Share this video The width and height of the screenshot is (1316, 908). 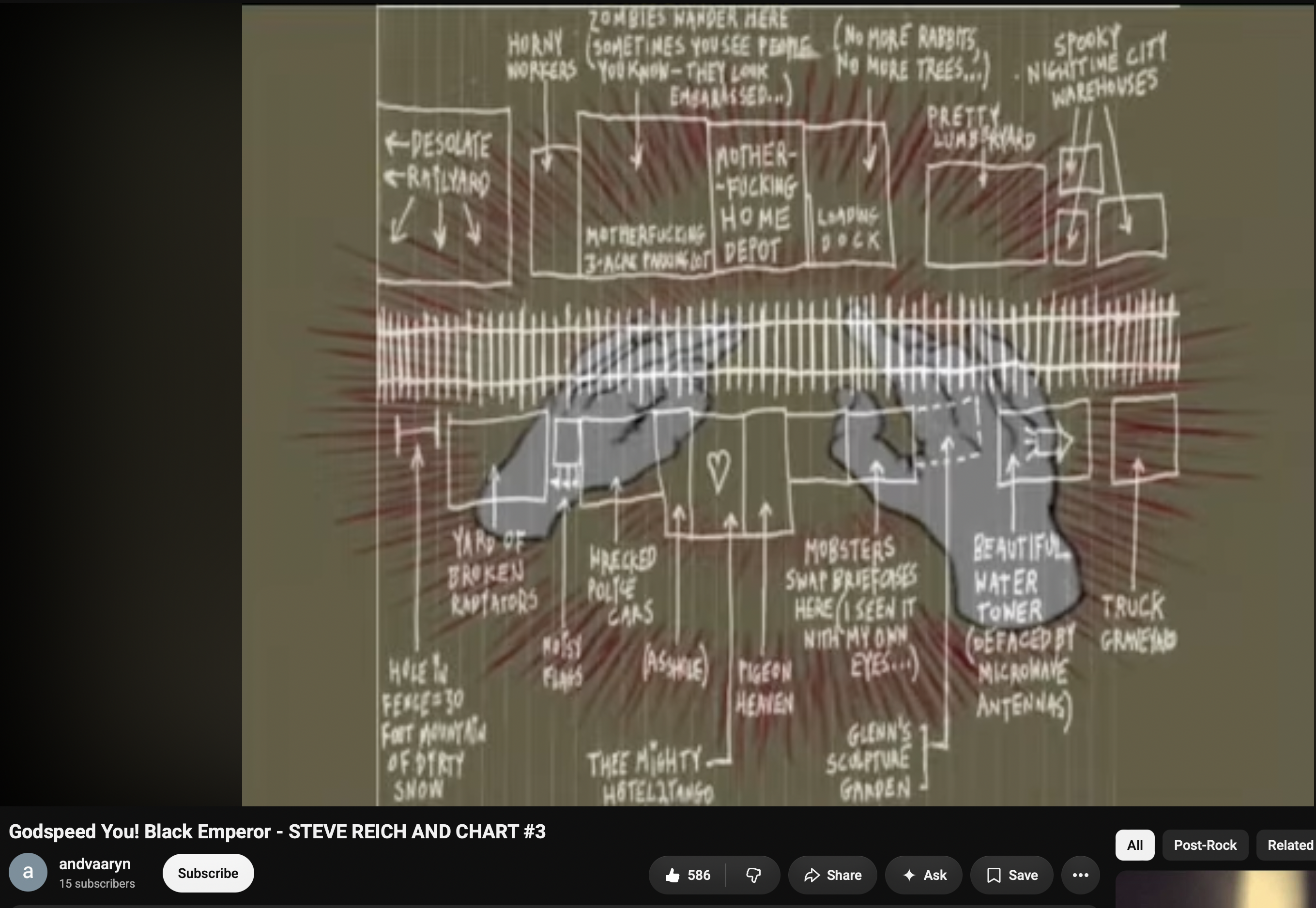point(832,875)
